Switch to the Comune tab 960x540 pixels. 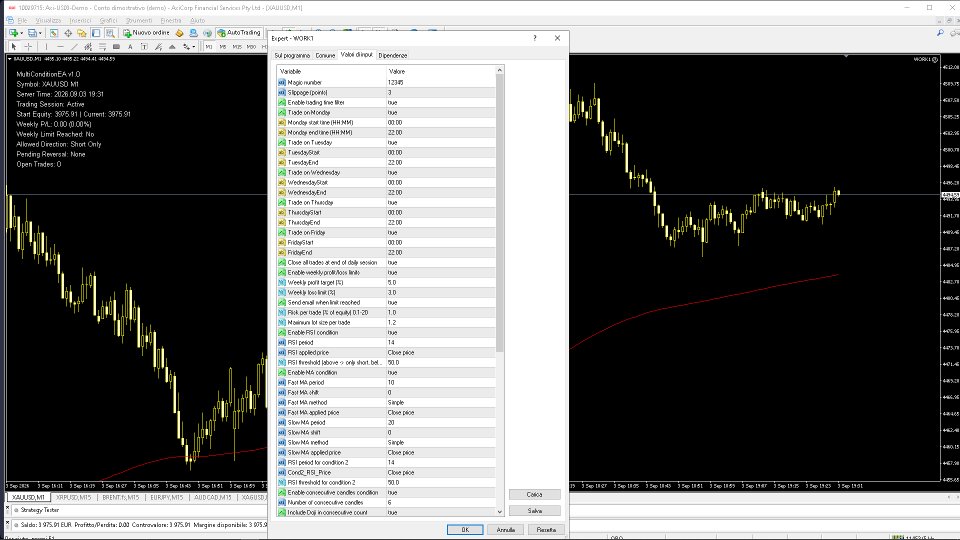pos(325,56)
